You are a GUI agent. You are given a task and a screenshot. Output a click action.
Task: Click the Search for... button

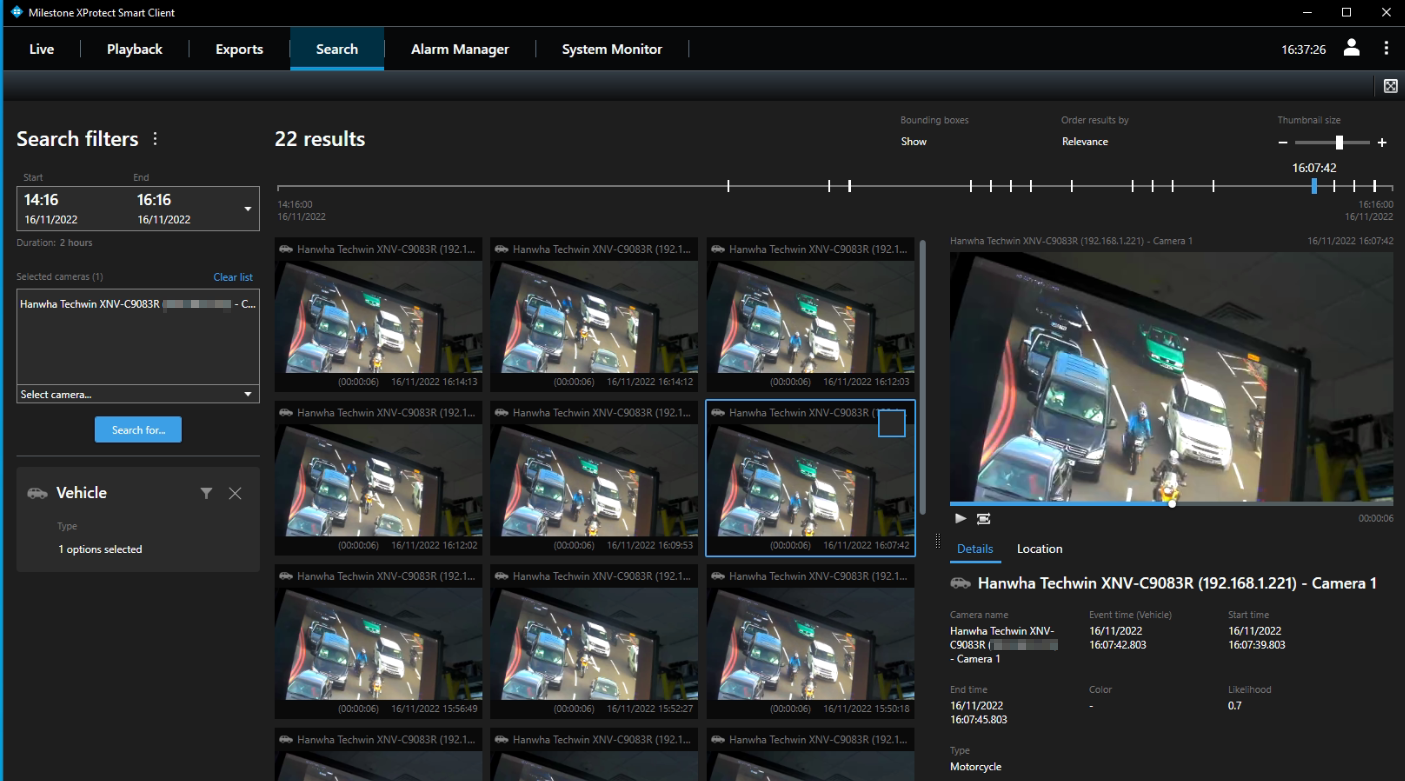pyautogui.click(x=138, y=430)
